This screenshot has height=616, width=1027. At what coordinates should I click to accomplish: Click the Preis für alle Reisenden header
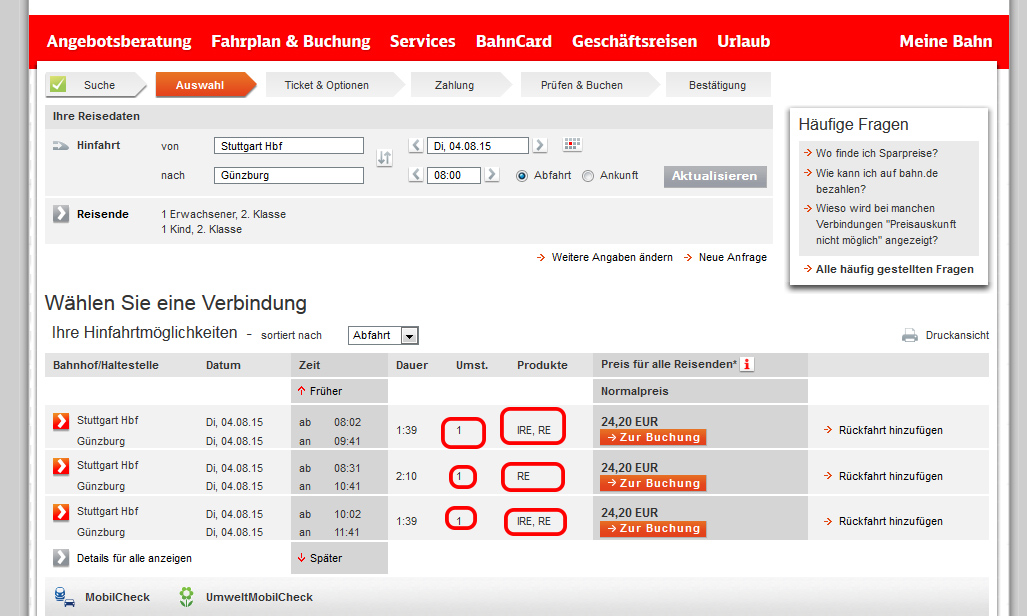coord(669,364)
